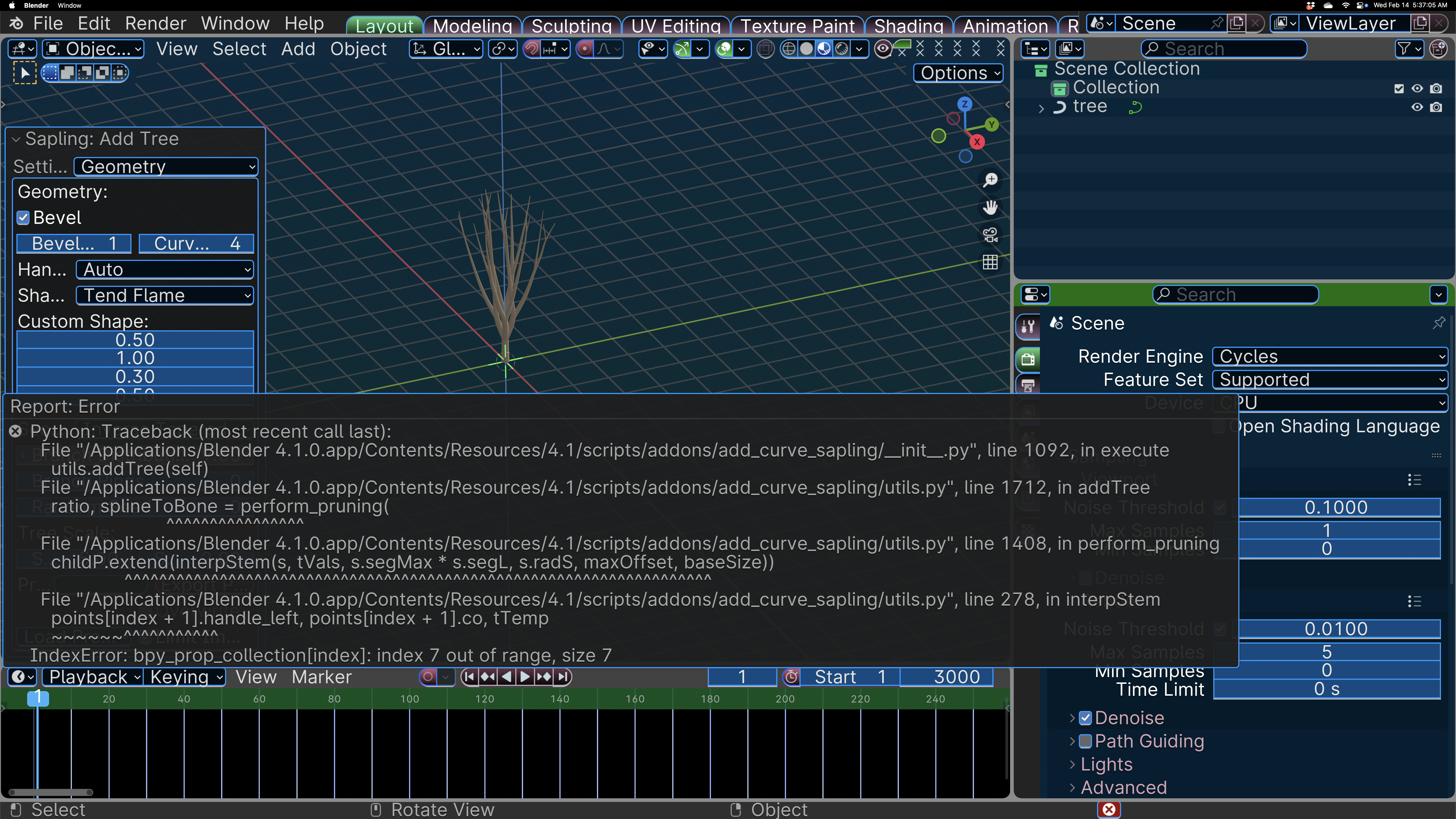This screenshot has width=1456, height=819.
Task: Click the play animation forward icon
Action: (525, 677)
